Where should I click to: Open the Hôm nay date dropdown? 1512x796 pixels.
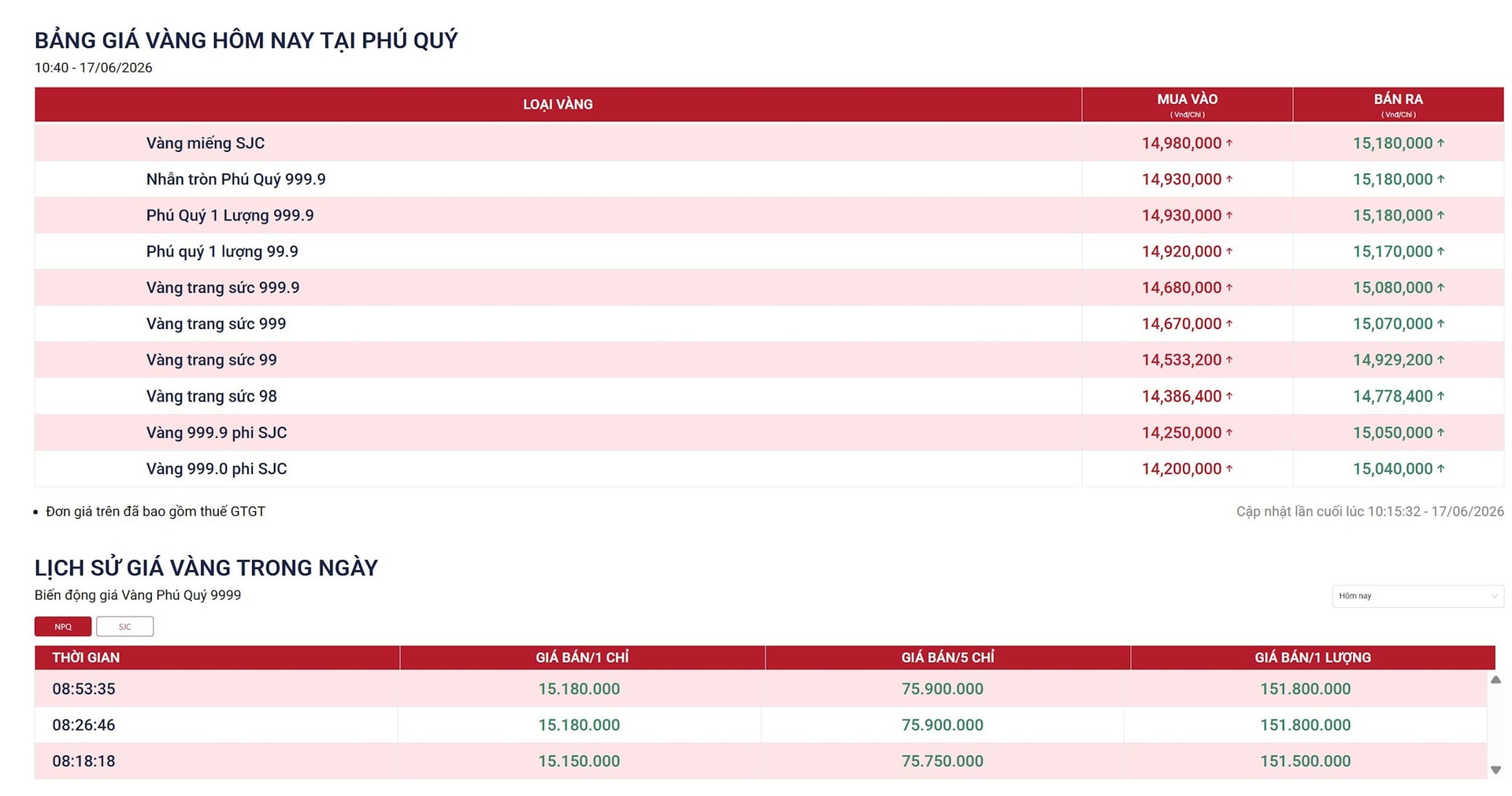pos(1417,596)
